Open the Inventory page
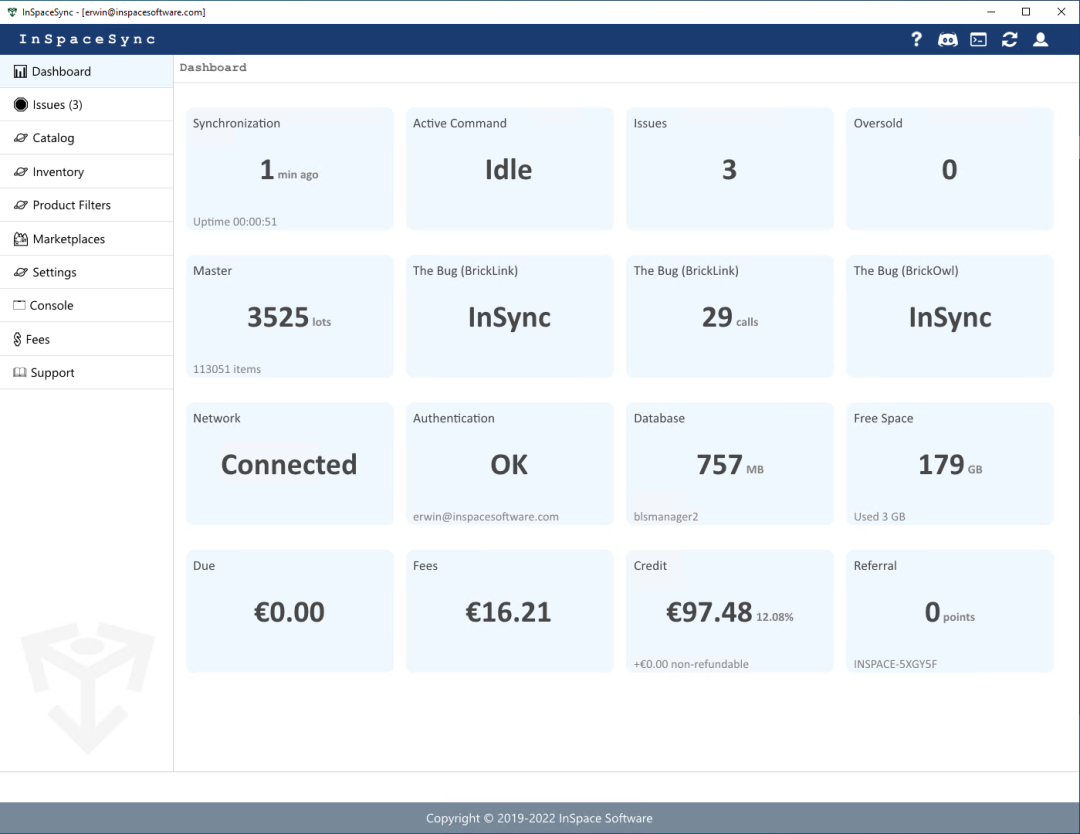Screen dimensions: 1080x834 [x=58, y=172]
